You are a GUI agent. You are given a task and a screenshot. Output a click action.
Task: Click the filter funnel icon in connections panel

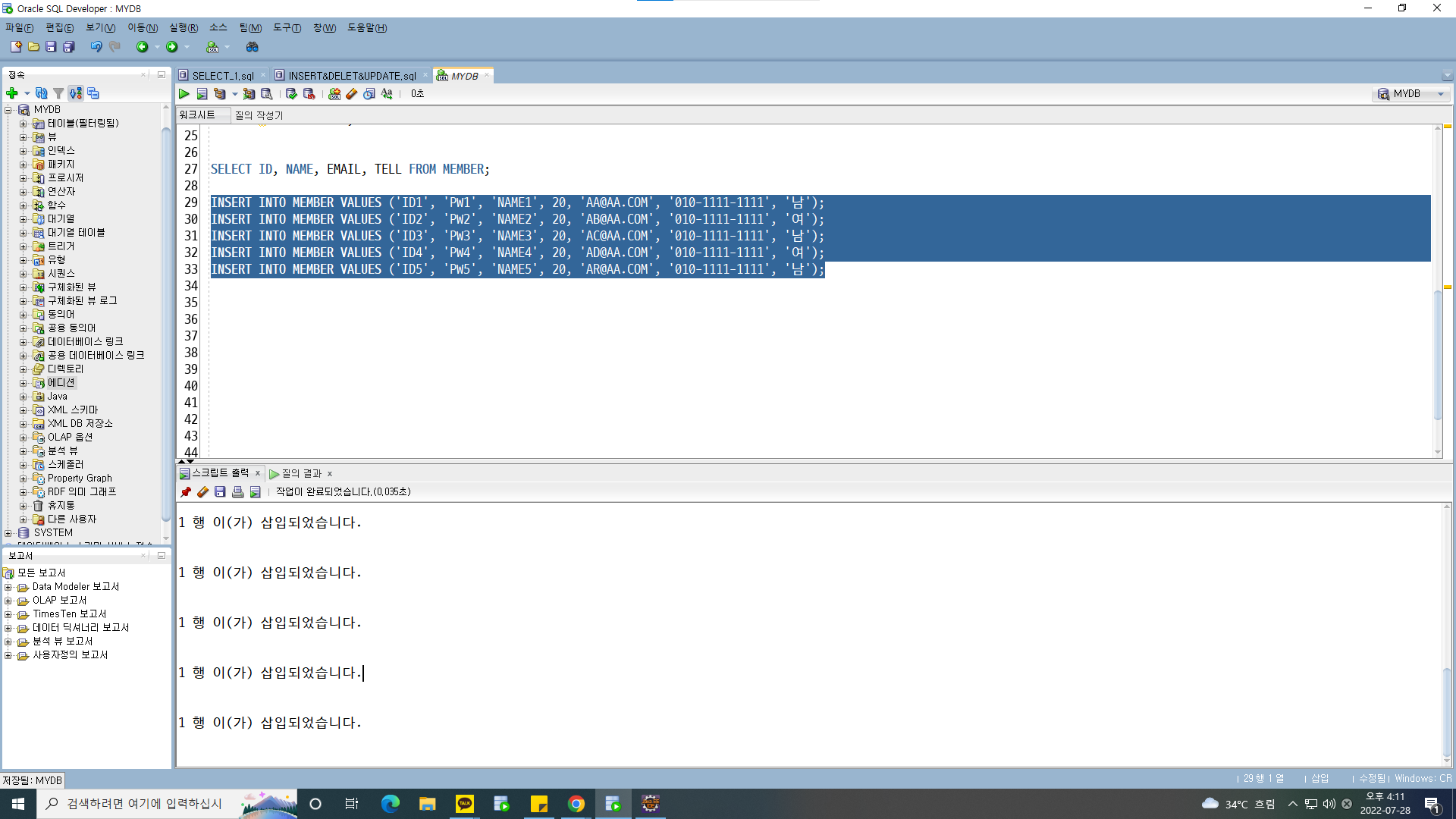coord(58,93)
